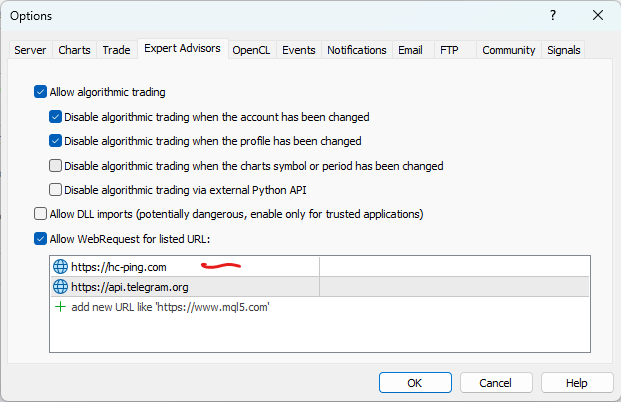Switch to the Notifications tab

tap(357, 50)
